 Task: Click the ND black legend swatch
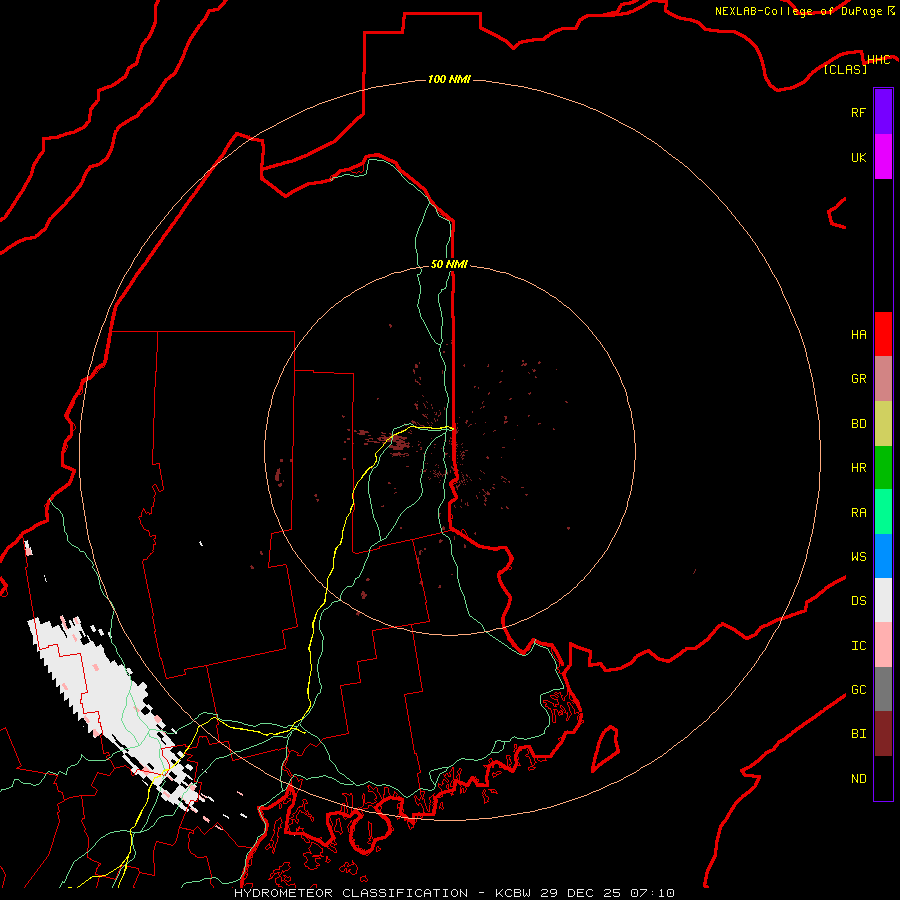pyautogui.click(x=883, y=778)
